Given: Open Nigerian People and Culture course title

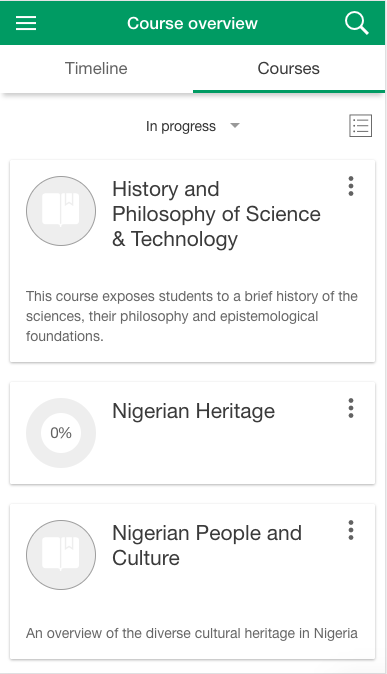Looking at the screenshot, I should coord(207,545).
